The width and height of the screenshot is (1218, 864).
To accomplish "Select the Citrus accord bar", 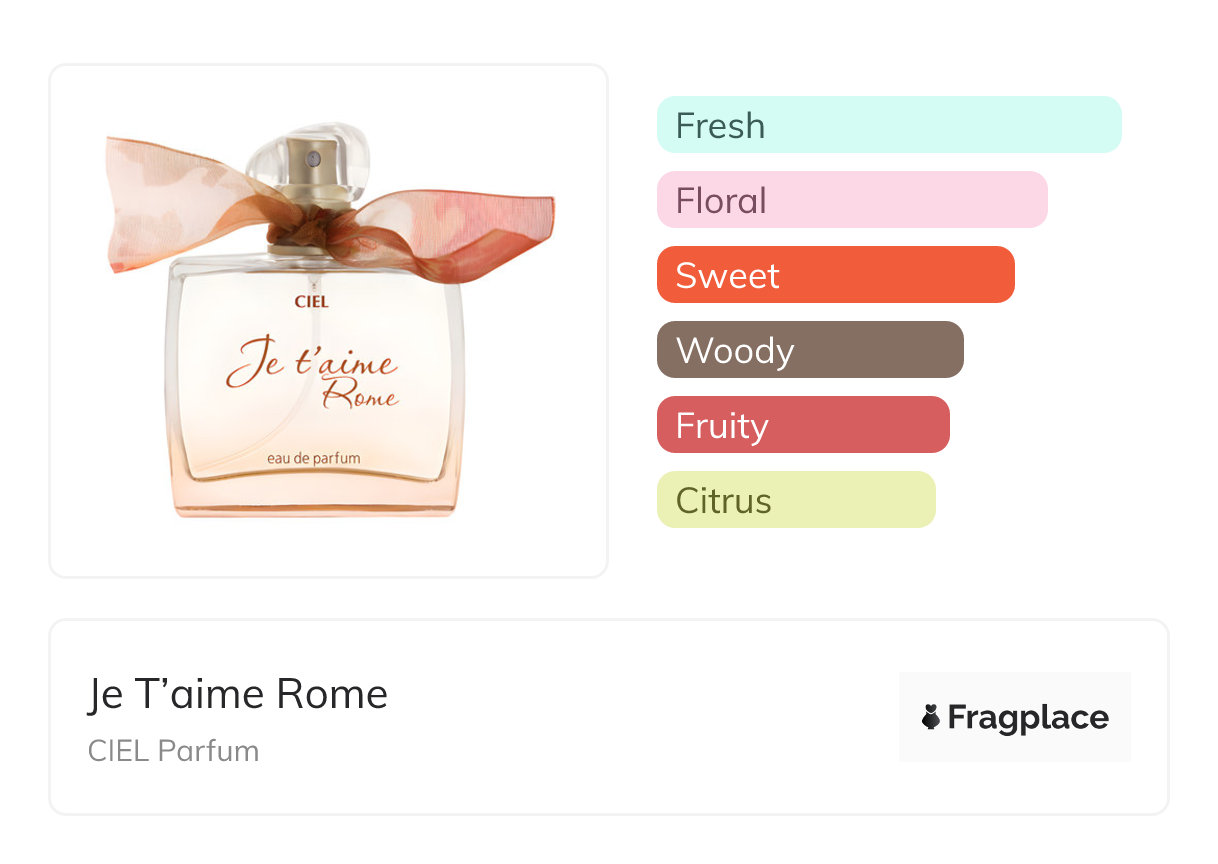I will click(796, 500).
